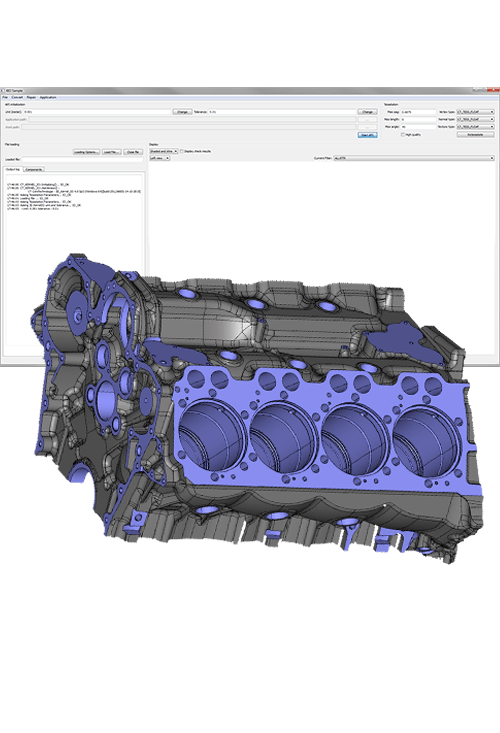Click the Close file button

click(133, 152)
